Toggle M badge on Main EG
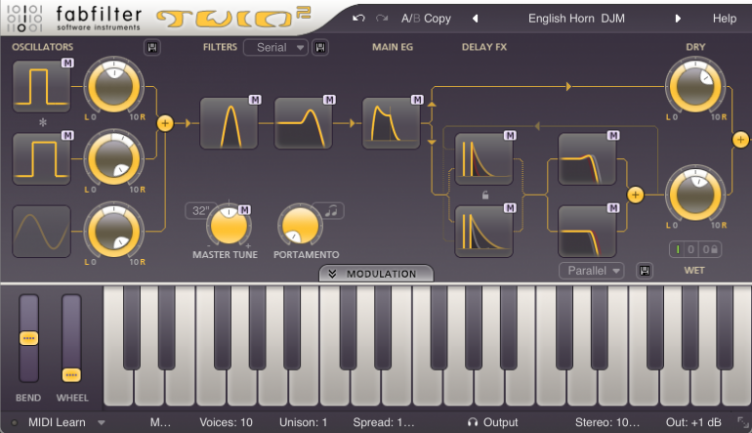This screenshot has width=752, height=433. 417,100
